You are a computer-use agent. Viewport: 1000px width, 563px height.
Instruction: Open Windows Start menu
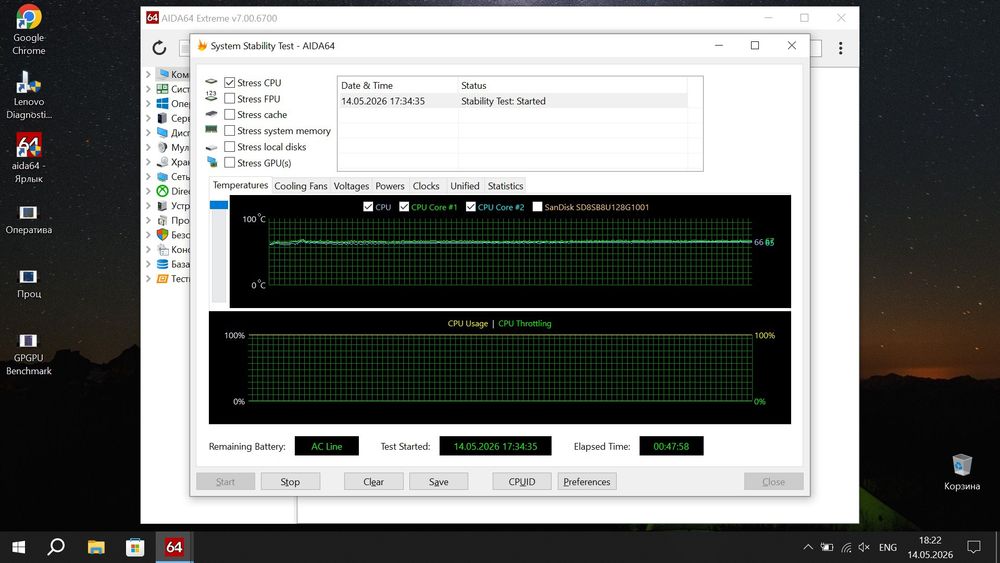[18, 547]
